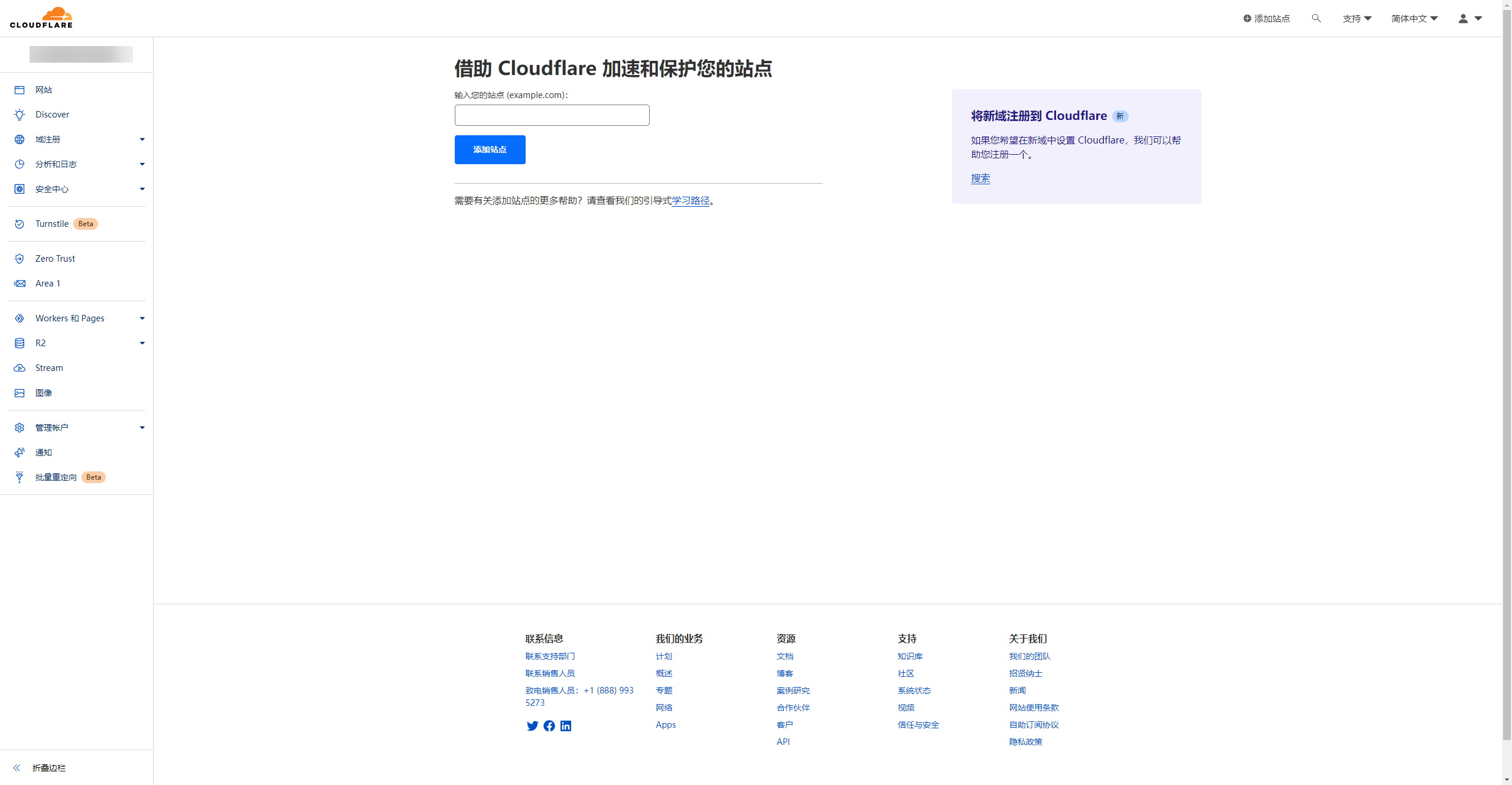Image resolution: width=1512 pixels, height=785 pixels.
Task: Click the site domain input field
Action: 552,115
